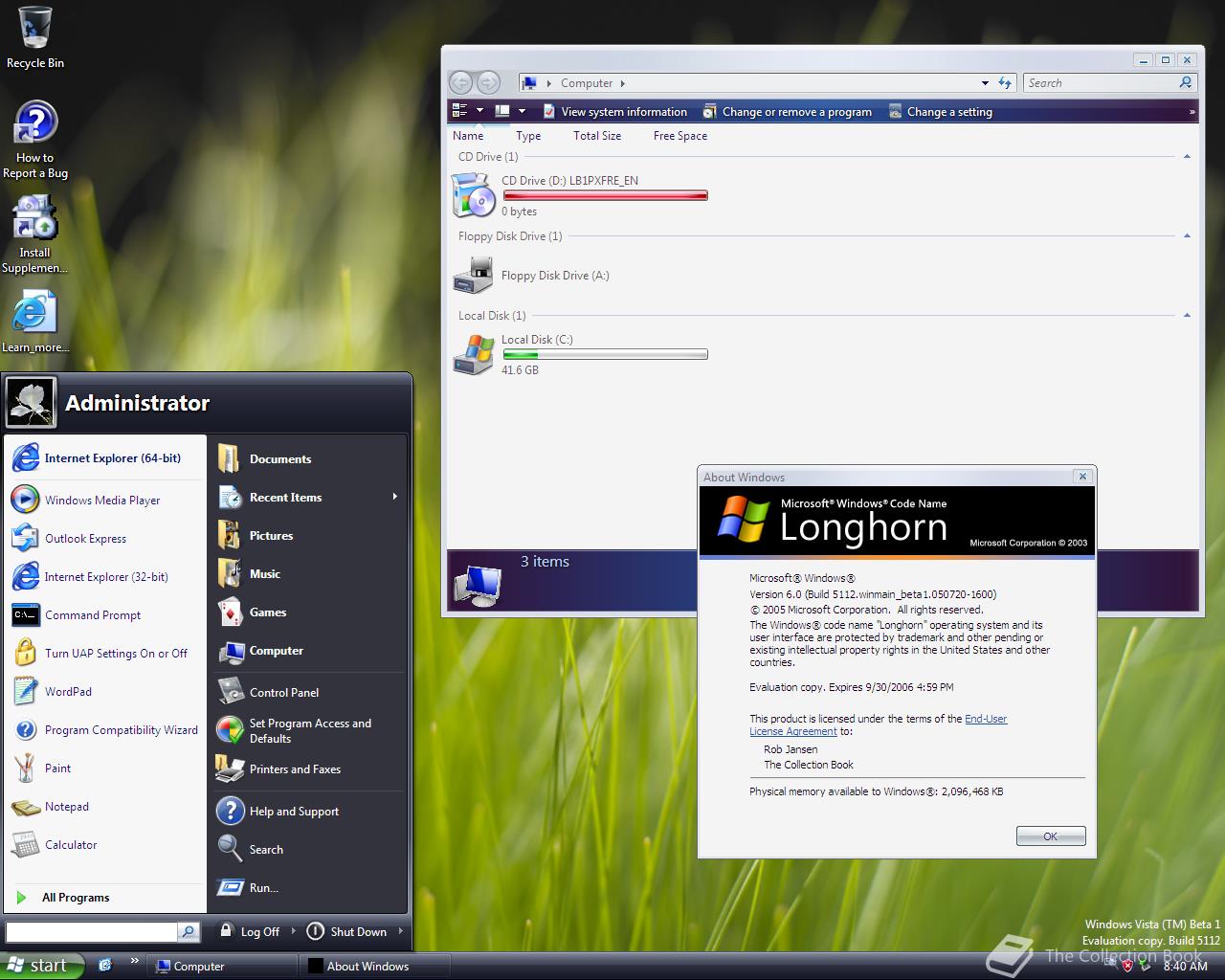Open the Run... dialog
The height and width of the screenshot is (980, 1225).
[308, 887]
